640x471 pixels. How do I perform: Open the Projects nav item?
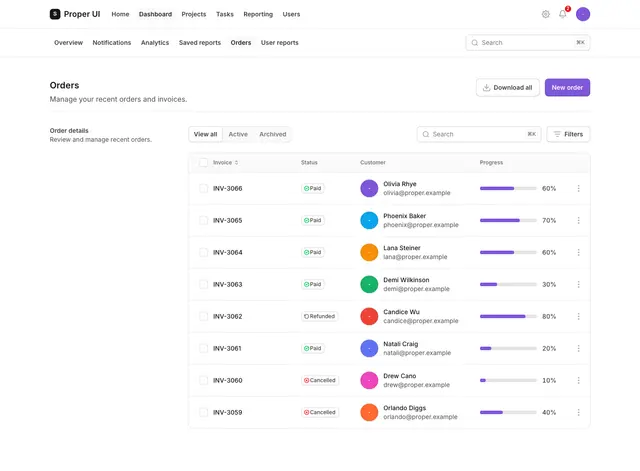coord(194,14)
